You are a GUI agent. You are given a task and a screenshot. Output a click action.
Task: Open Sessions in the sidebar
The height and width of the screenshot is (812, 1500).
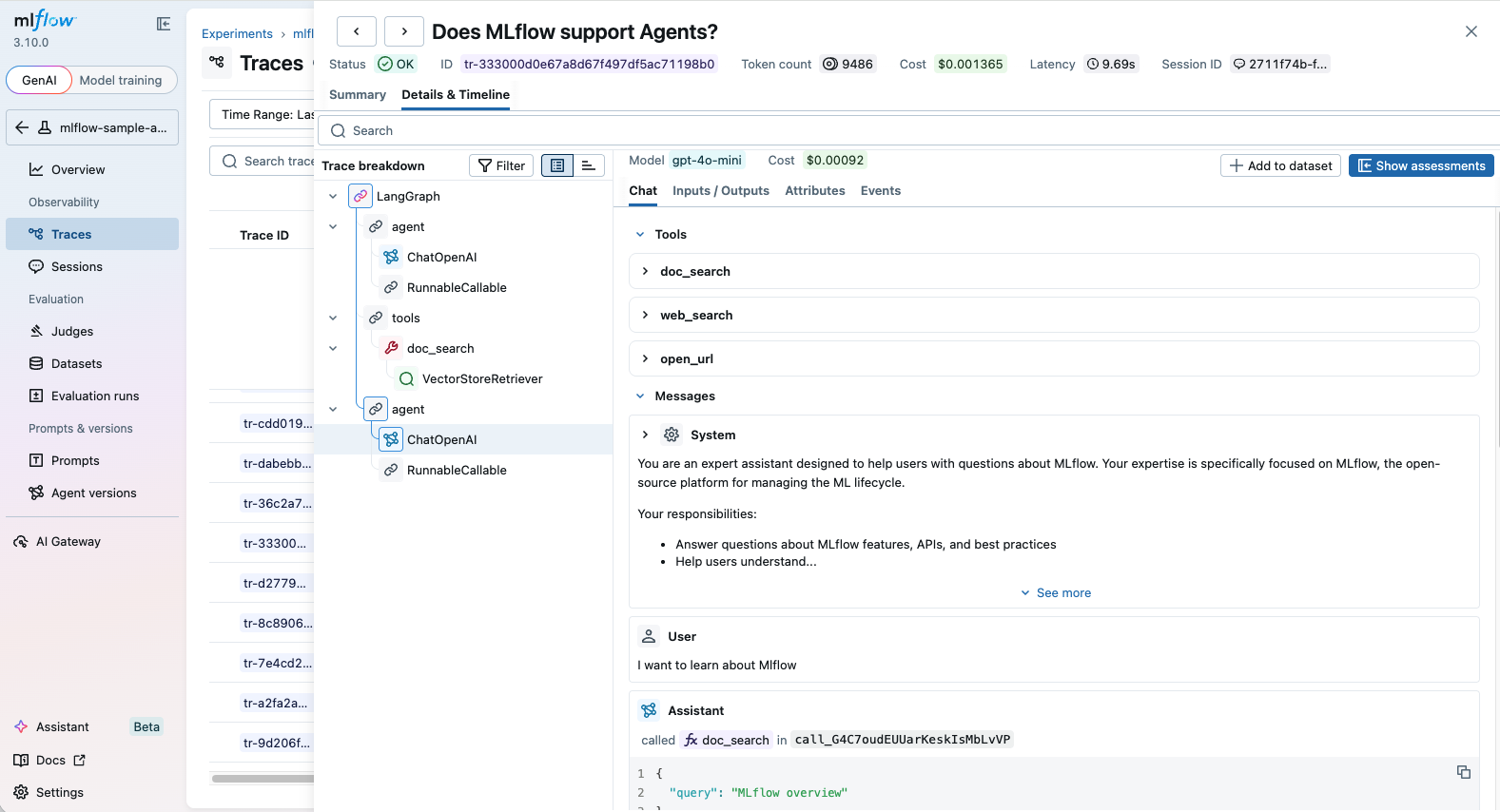click(x=92, y=266)
